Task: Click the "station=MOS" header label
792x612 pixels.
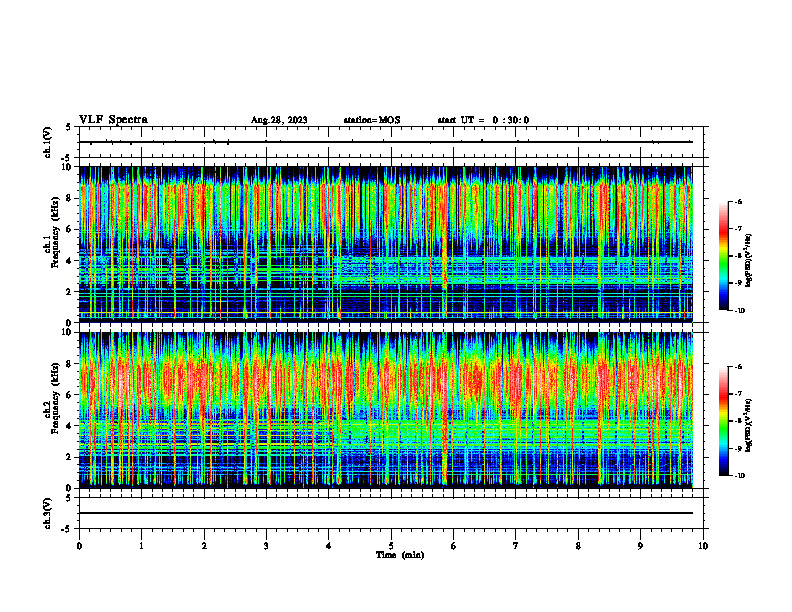Action: coord(372,120)
